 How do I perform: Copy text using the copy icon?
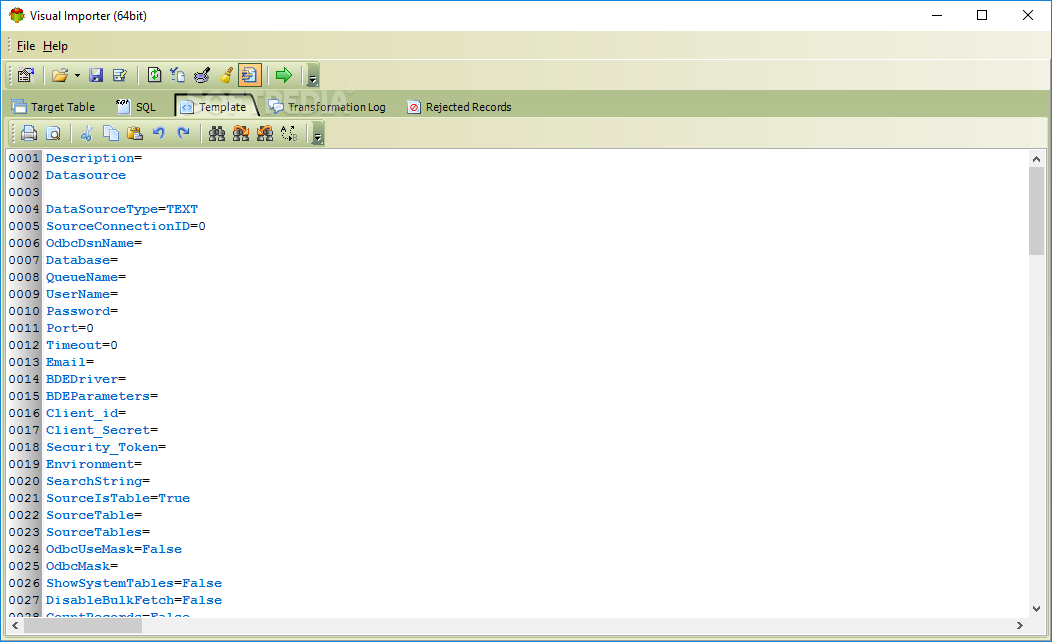pos(111,133)
